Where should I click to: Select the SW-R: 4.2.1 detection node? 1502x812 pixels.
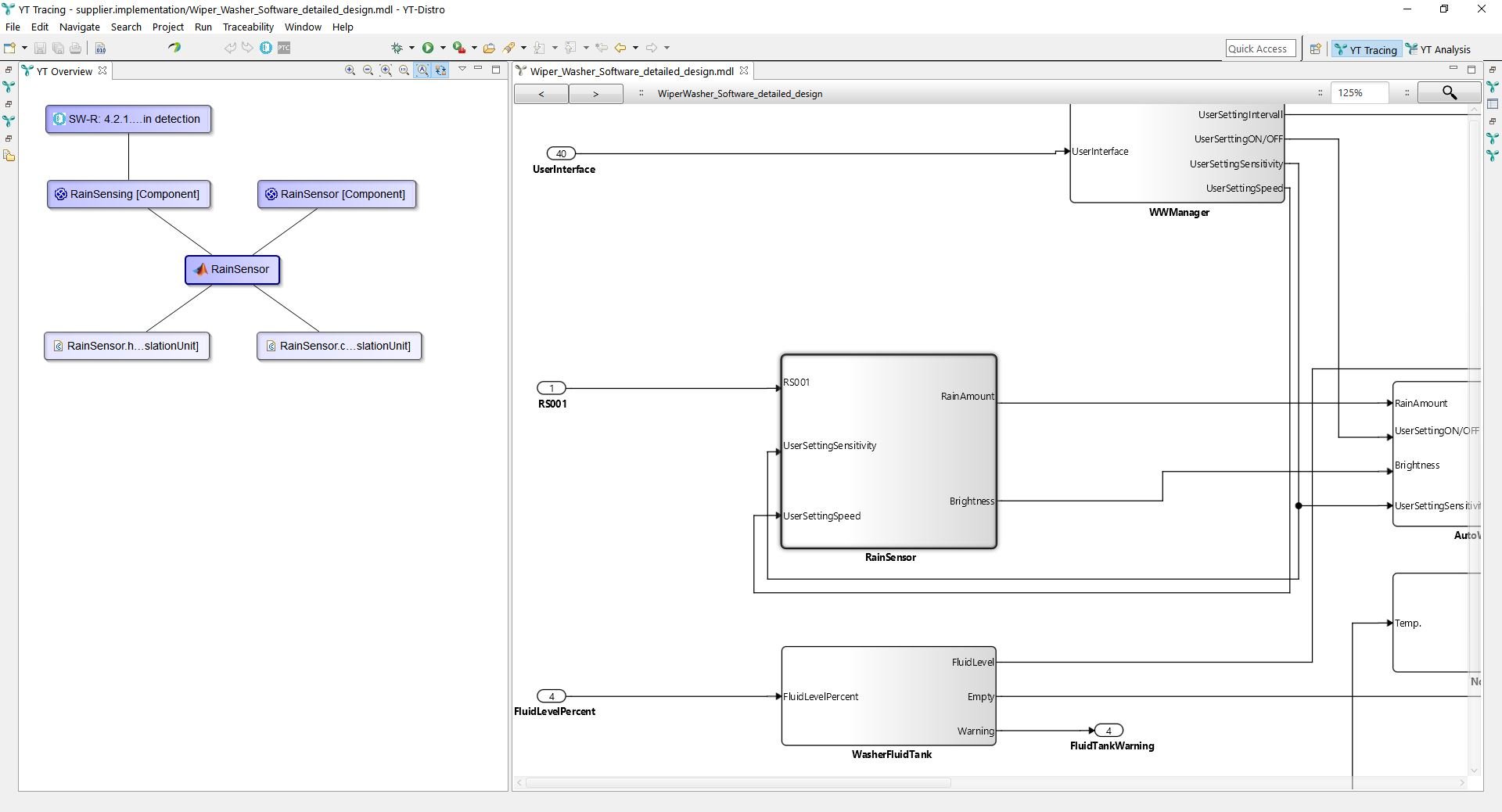click(x=128, y=120)
